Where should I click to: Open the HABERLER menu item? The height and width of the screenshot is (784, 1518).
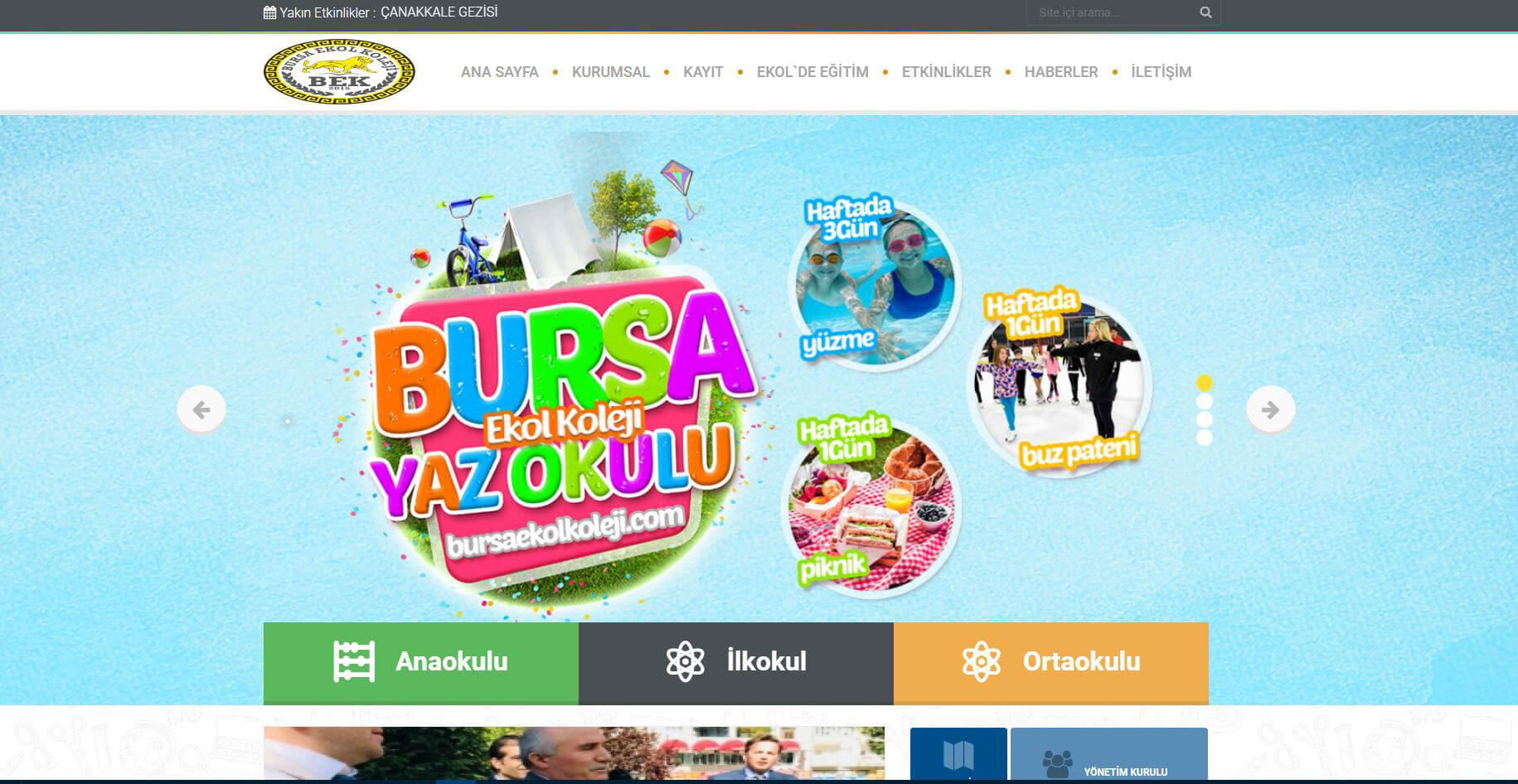pos(1061,72)
